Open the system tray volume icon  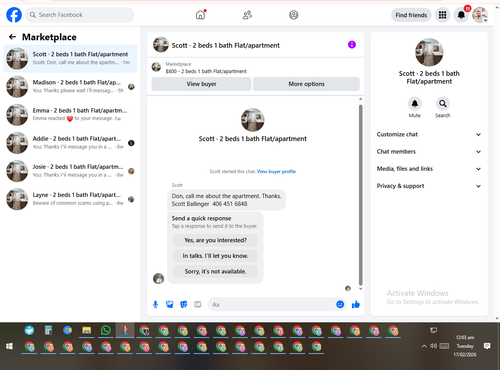[433, 346]
